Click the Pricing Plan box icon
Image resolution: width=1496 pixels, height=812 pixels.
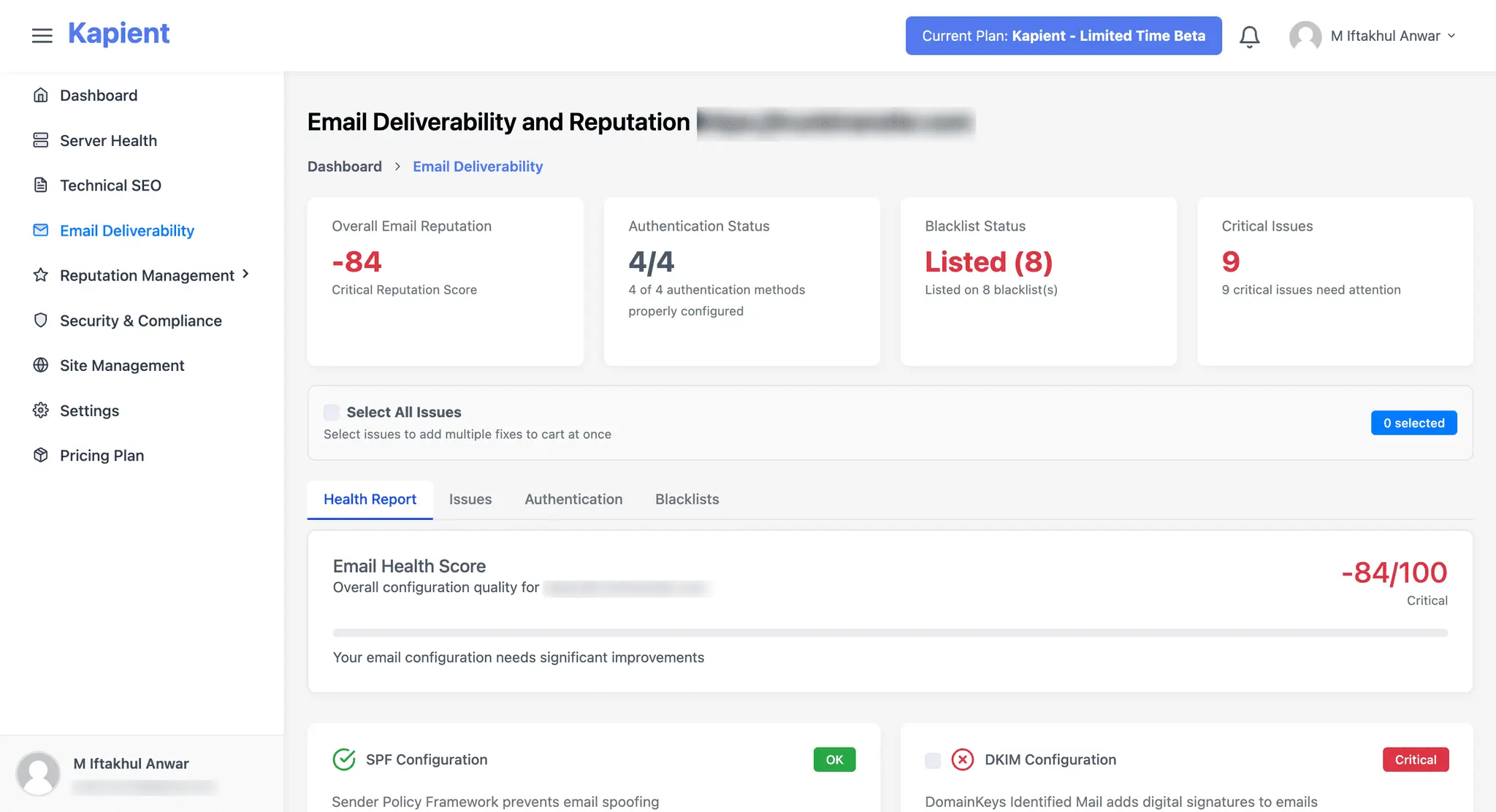coord(41,456)
